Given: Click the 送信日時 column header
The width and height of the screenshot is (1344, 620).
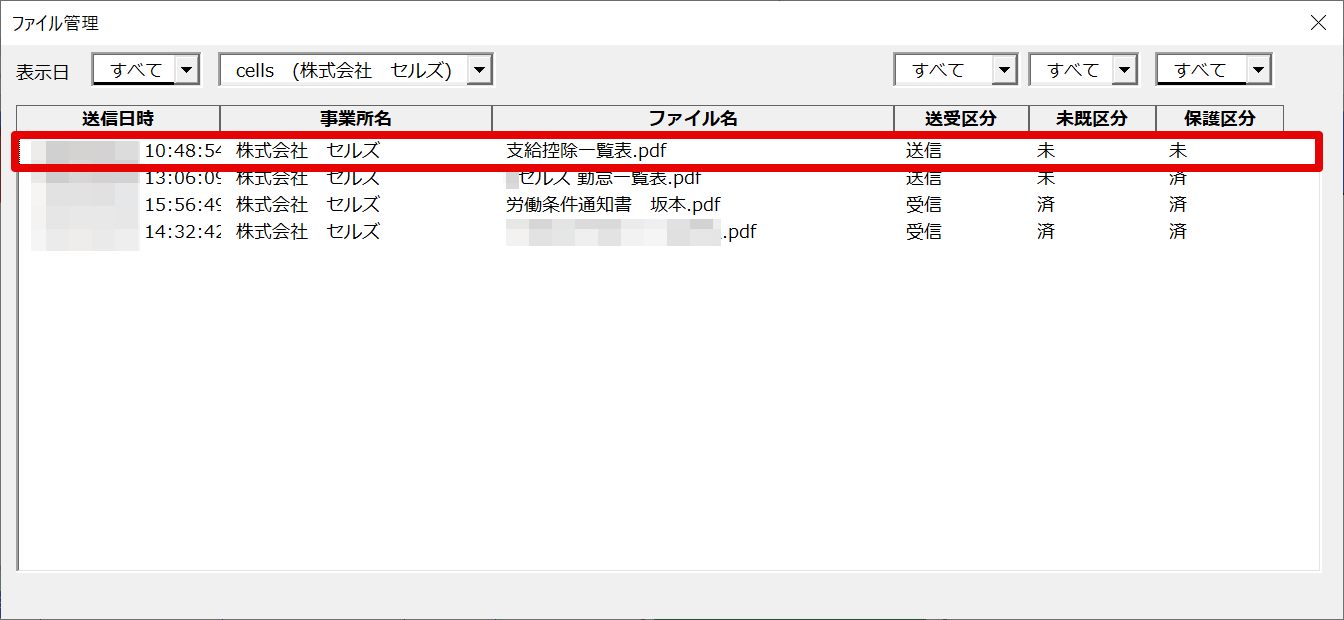Looking at the screenshot, I should (119, 118).
